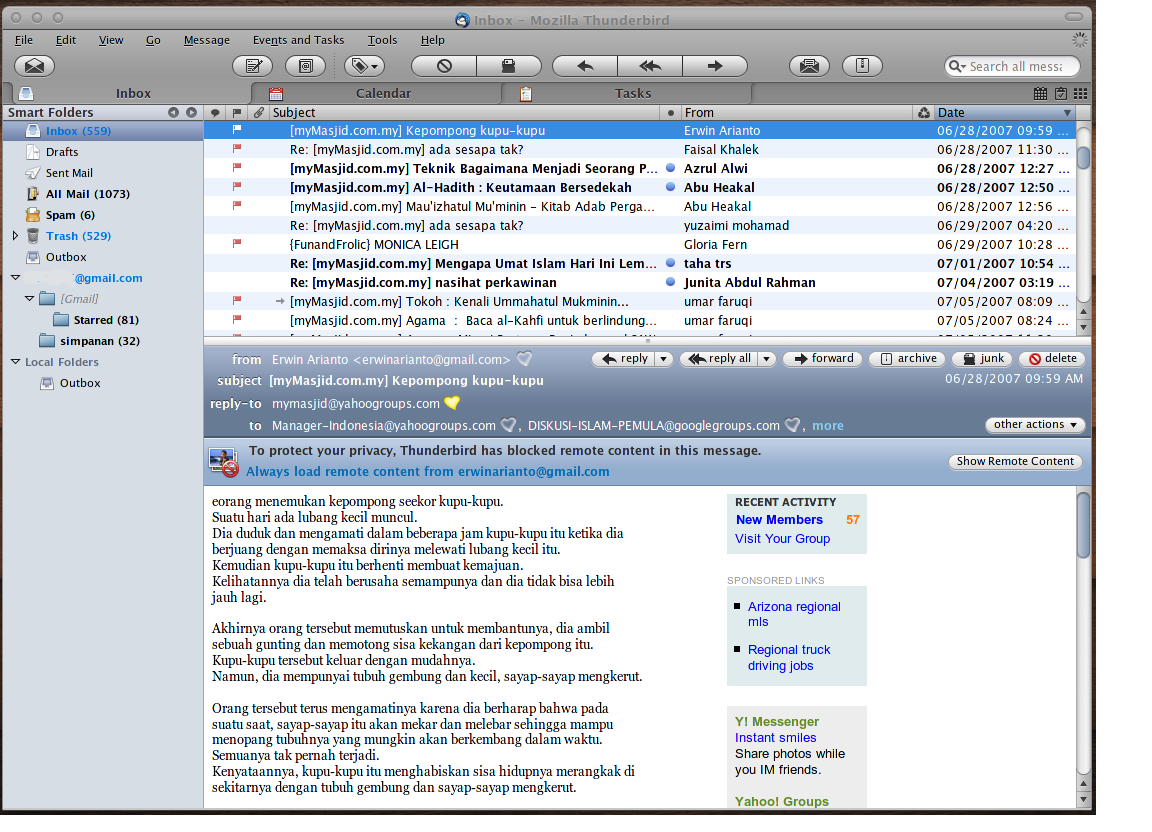
Task: Click the Search all messages field
Action: tap(1012, 66)
